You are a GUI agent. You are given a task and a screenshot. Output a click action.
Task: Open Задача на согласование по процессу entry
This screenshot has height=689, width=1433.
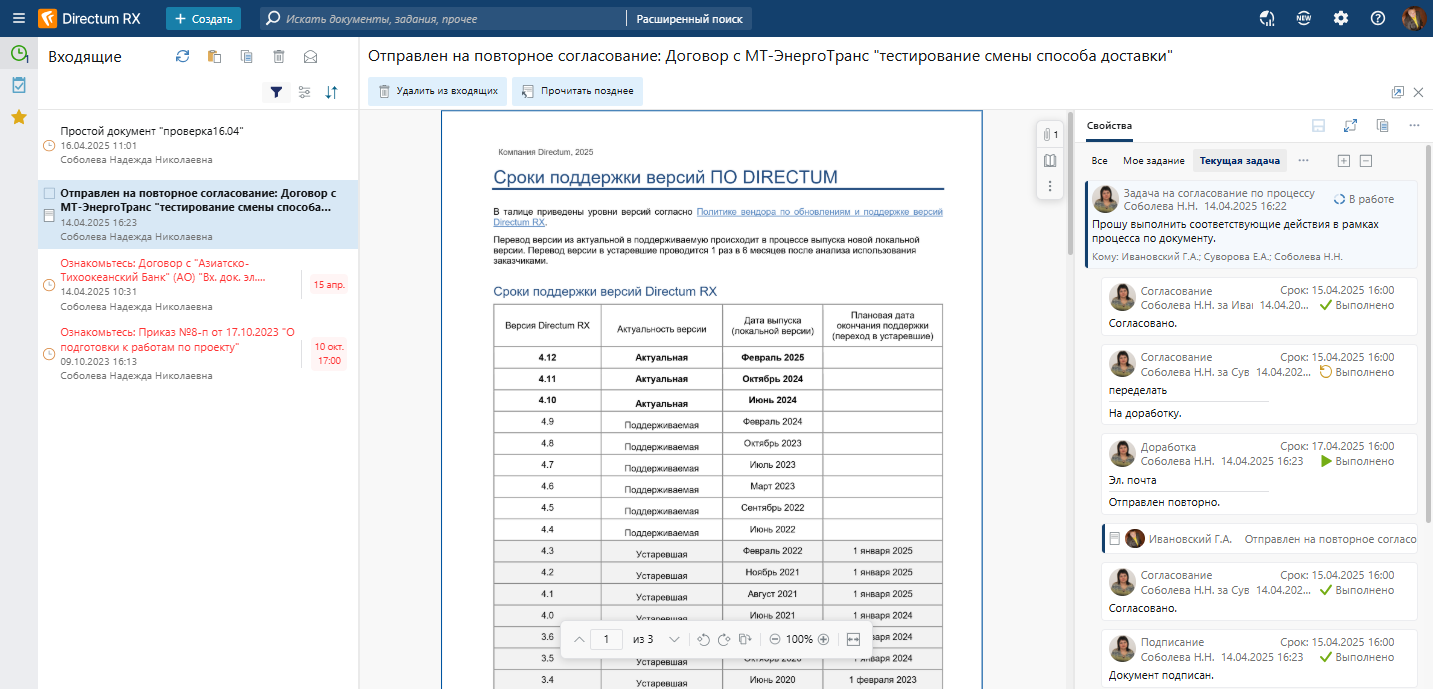(1251, 225)
